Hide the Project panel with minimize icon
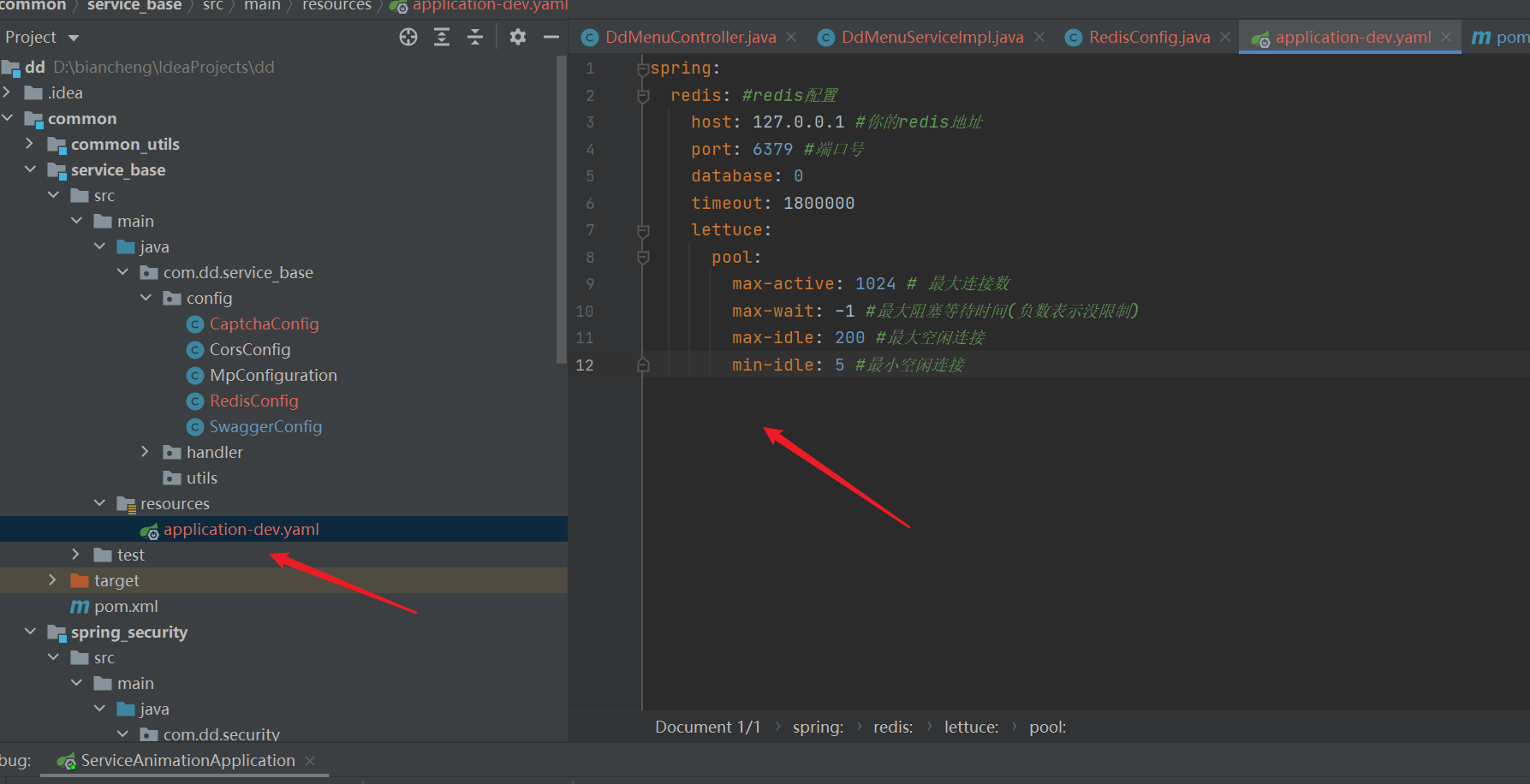Screen dimensions: 1530x784 (x=551, y=37)
